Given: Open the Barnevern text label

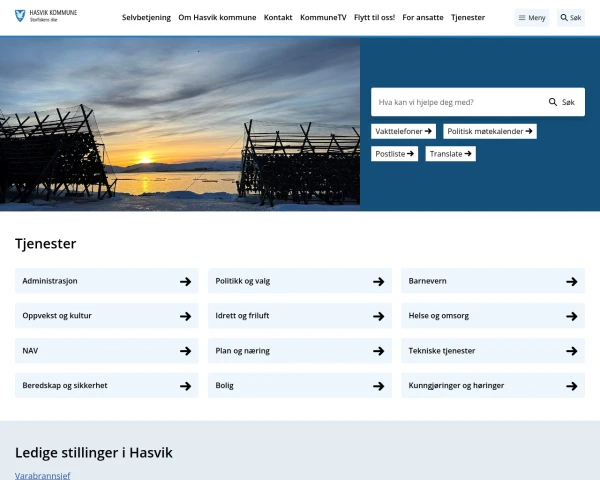Looking at the screenshot, I should pos(427,281).
